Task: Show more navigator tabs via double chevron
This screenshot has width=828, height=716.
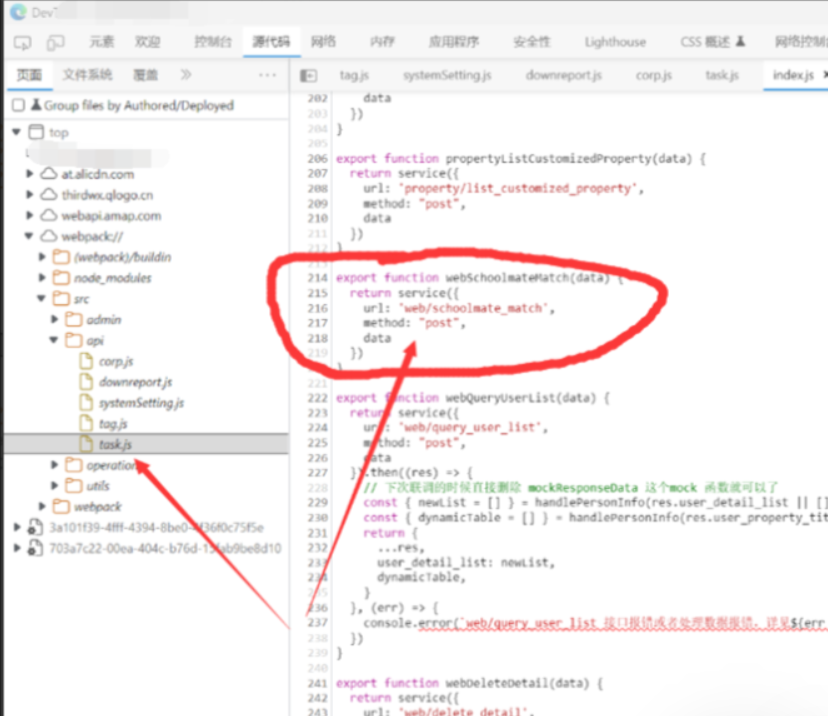Action: click(x=186, y=75)
